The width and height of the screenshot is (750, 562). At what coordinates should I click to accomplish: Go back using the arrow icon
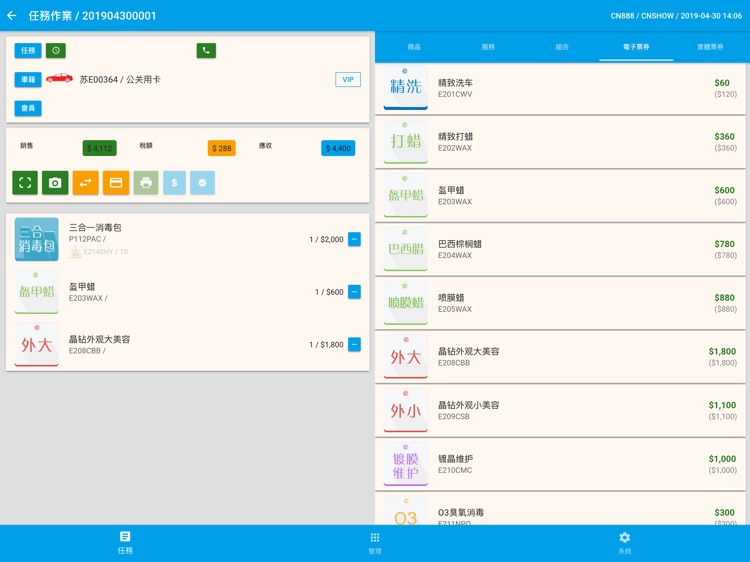click(x=12, y=16)
